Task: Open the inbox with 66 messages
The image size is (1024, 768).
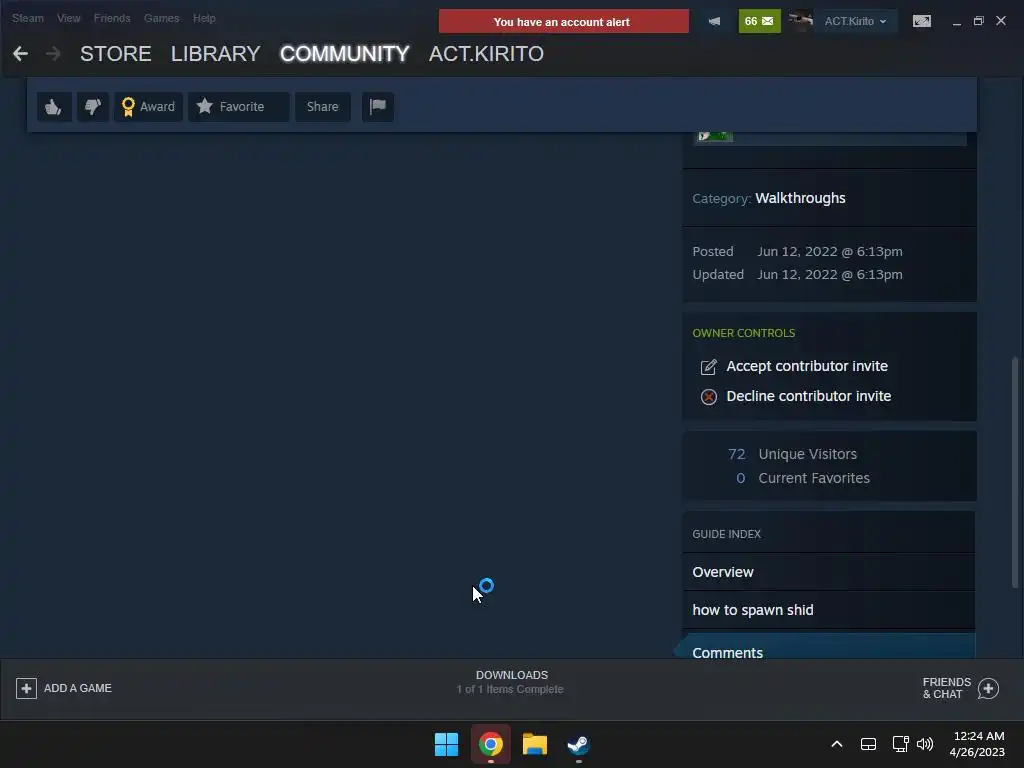Action: pyautogui.click(x=759, y=22)
